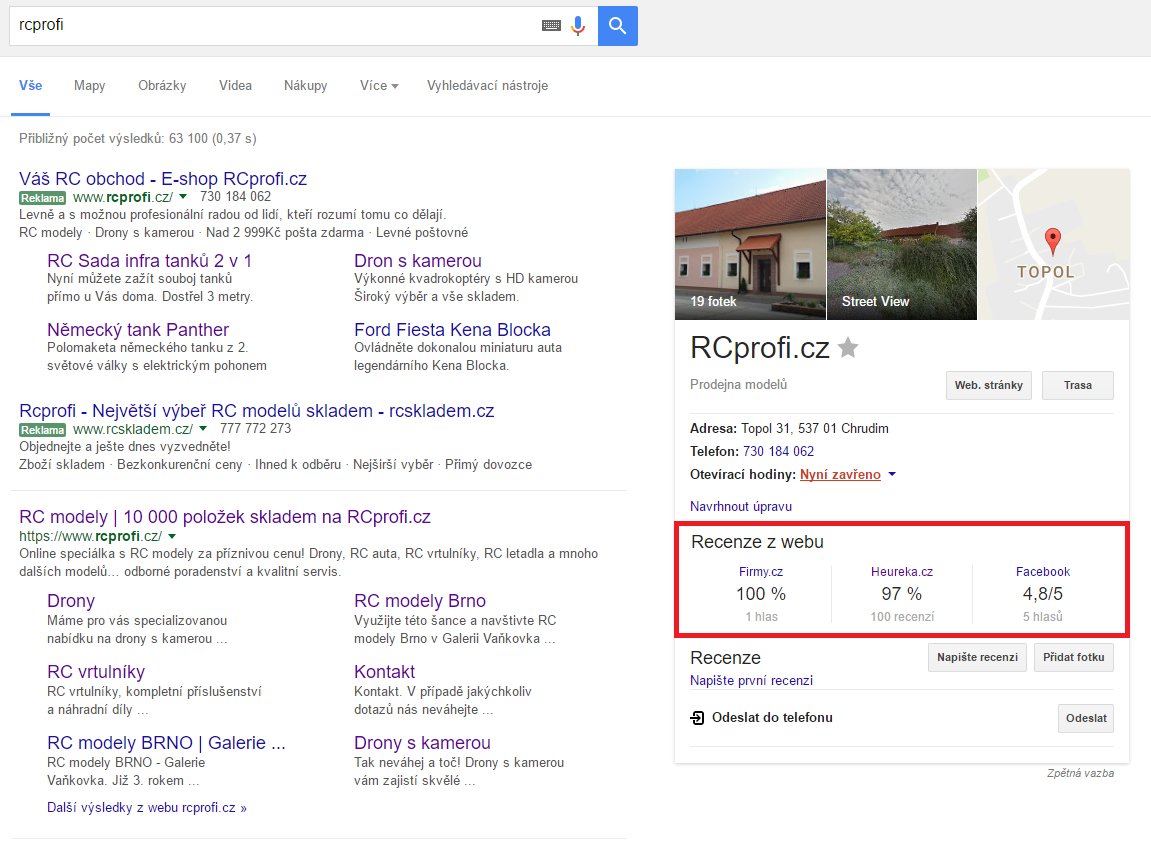Click the blue magnifier search button
The height and width of the screenshot is (849, 1151).
617,26
